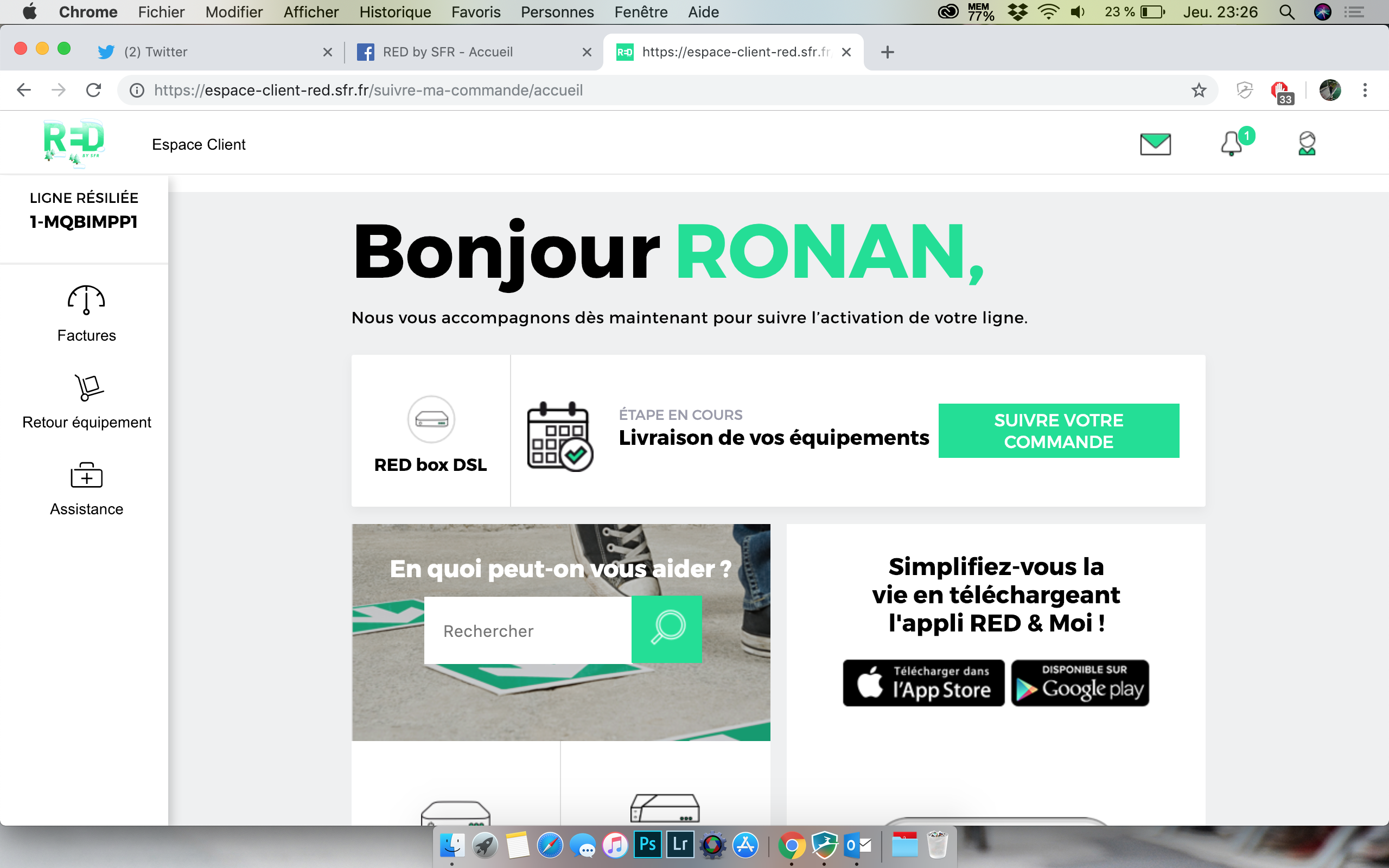Show site information icon in address bar

(137, 90)
